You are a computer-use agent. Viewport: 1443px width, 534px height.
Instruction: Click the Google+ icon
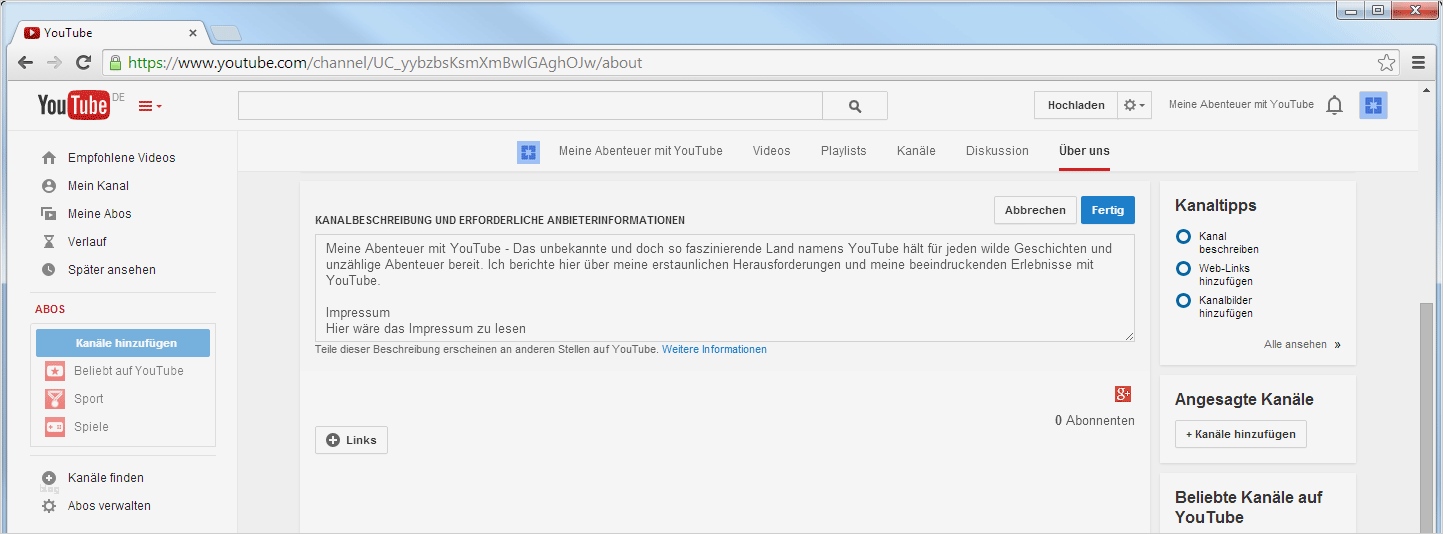point(1123,394)
